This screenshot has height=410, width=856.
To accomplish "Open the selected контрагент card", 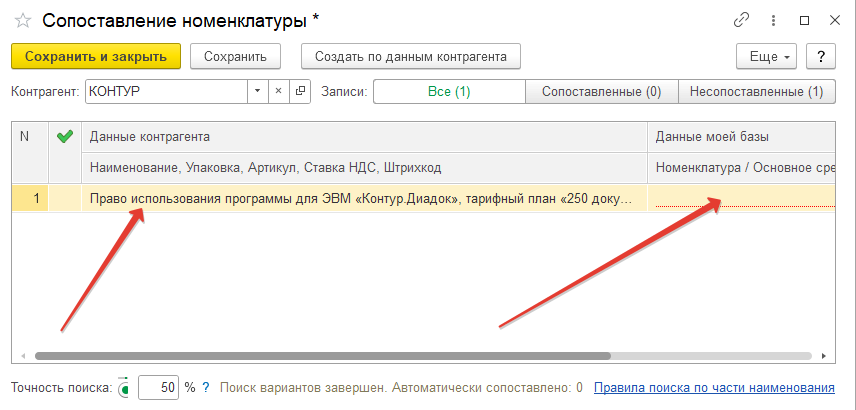I will pyautogui.click(x=300, y=91).
